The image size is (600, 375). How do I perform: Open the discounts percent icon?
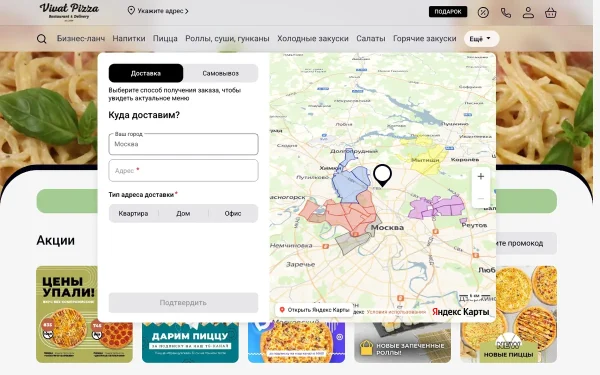[483, 12]
